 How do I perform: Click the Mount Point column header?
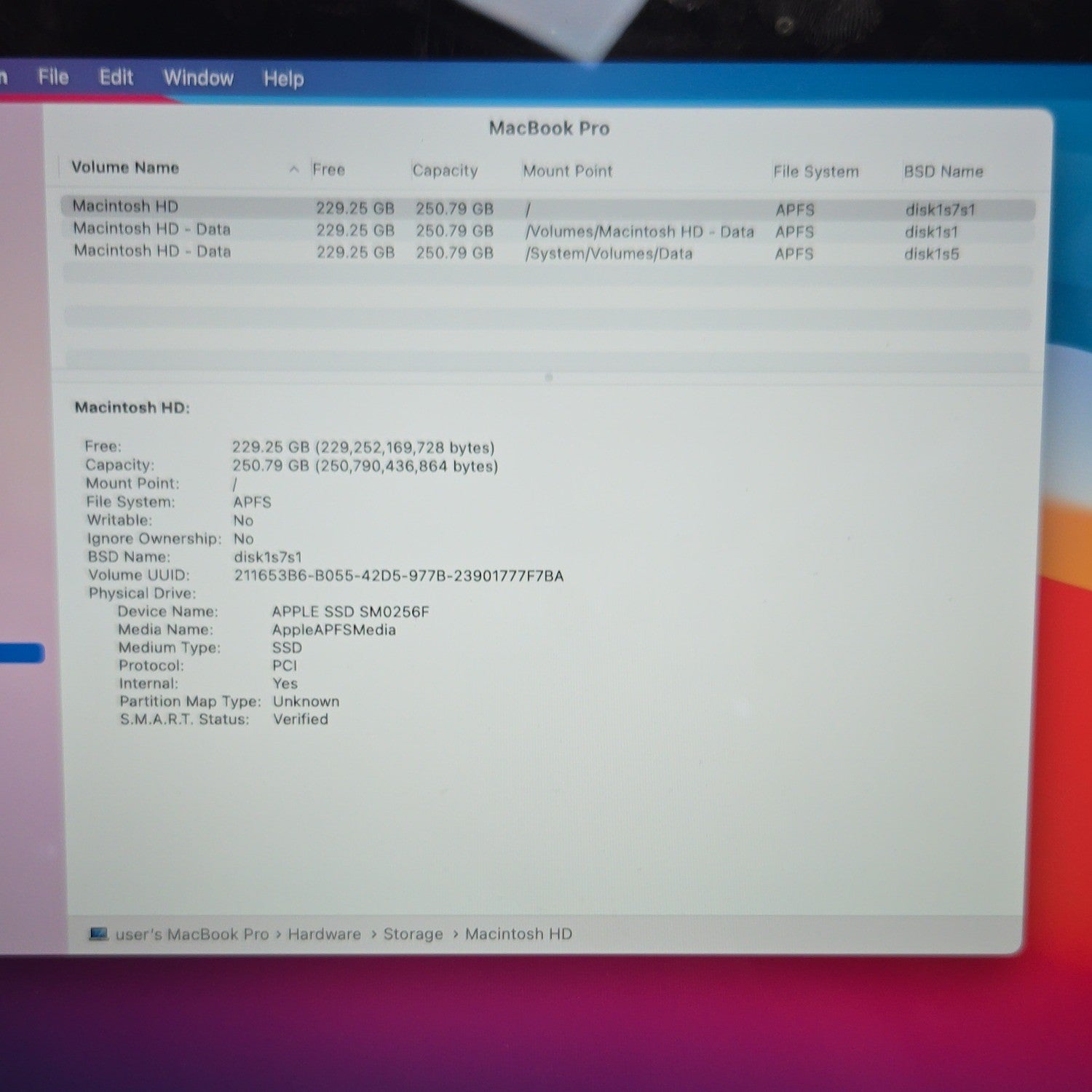click(568, 171)
